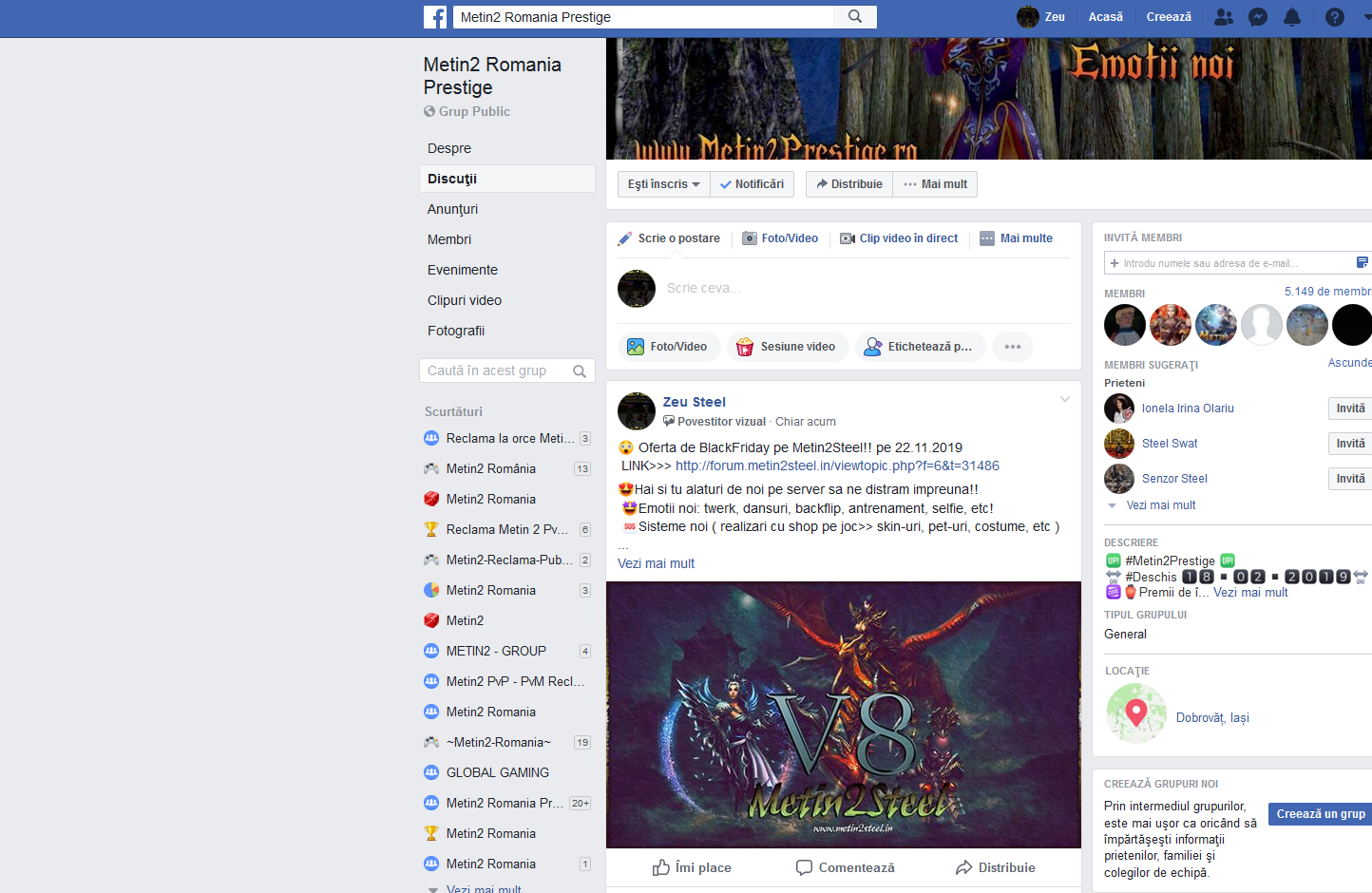Open METIN2 - GROUP shortcut
Screen dimensions: 1372x893
pos(506,651)
